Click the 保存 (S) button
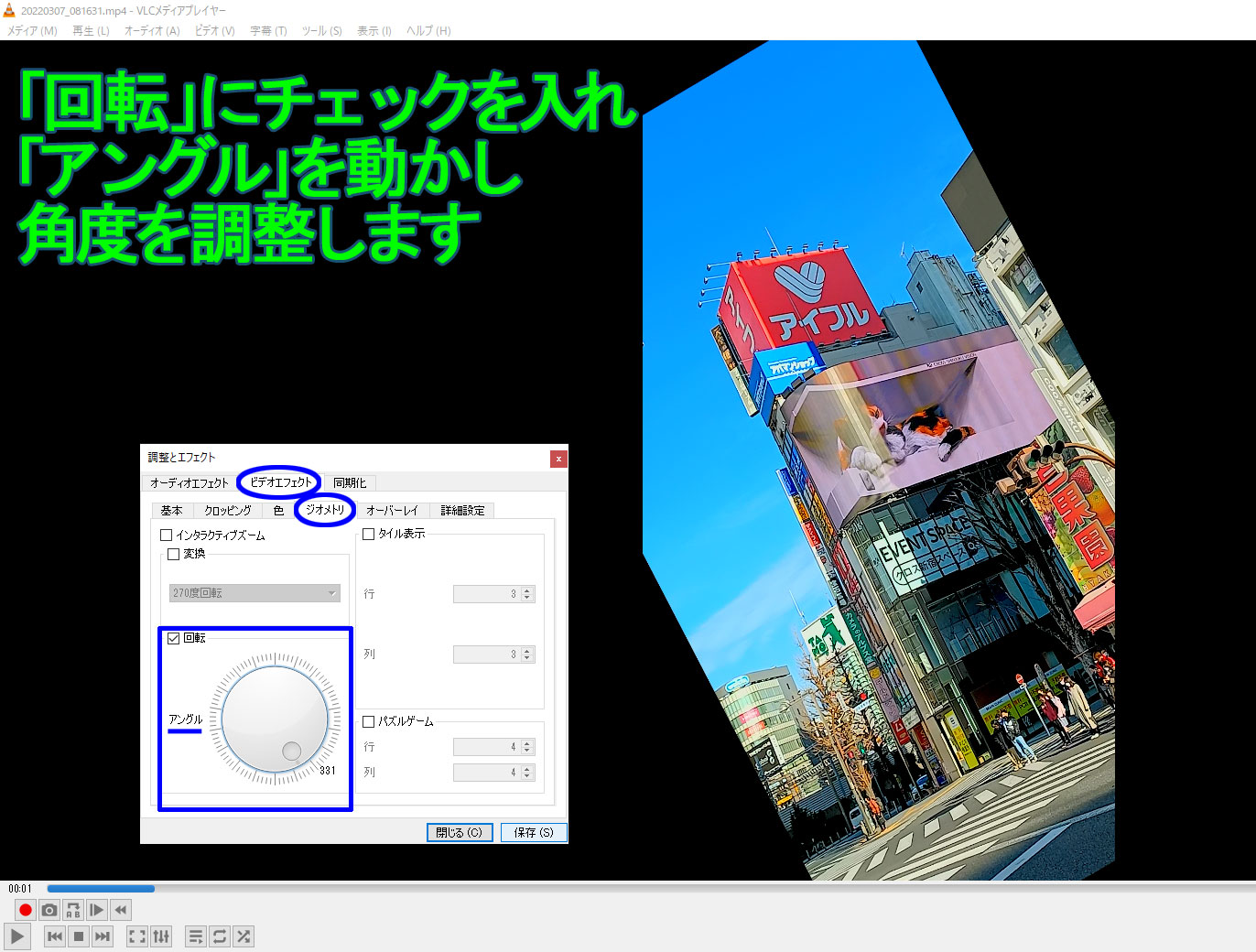Image resolution: width=1256 pixels, height=952 pixels. (534, 833)
